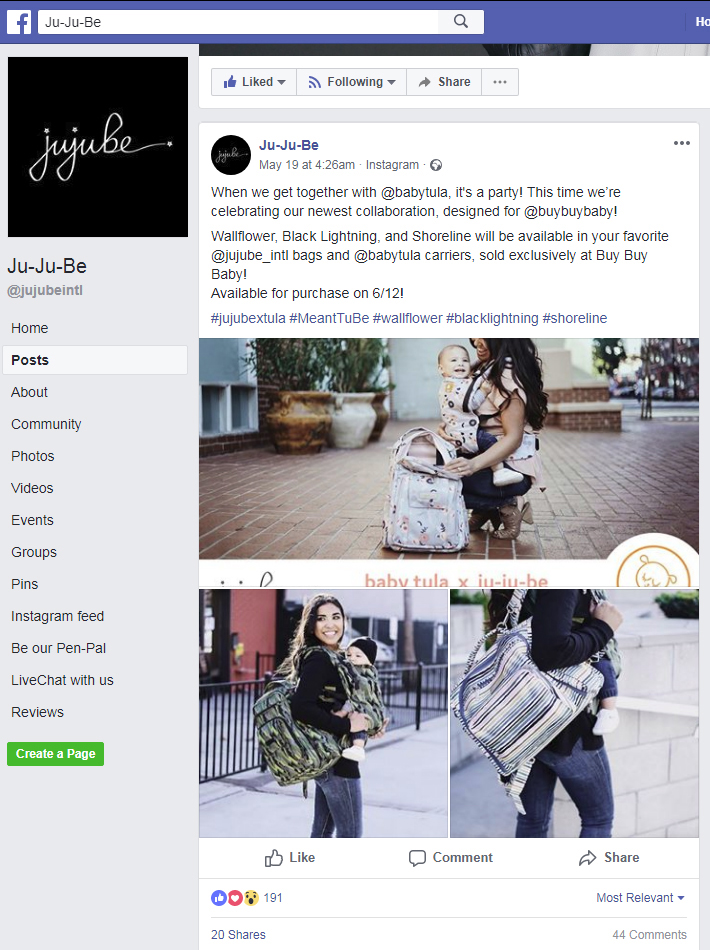Viewport: 710px width, 950px height.
Task: View the 44 Comments link
Action: 649,934
